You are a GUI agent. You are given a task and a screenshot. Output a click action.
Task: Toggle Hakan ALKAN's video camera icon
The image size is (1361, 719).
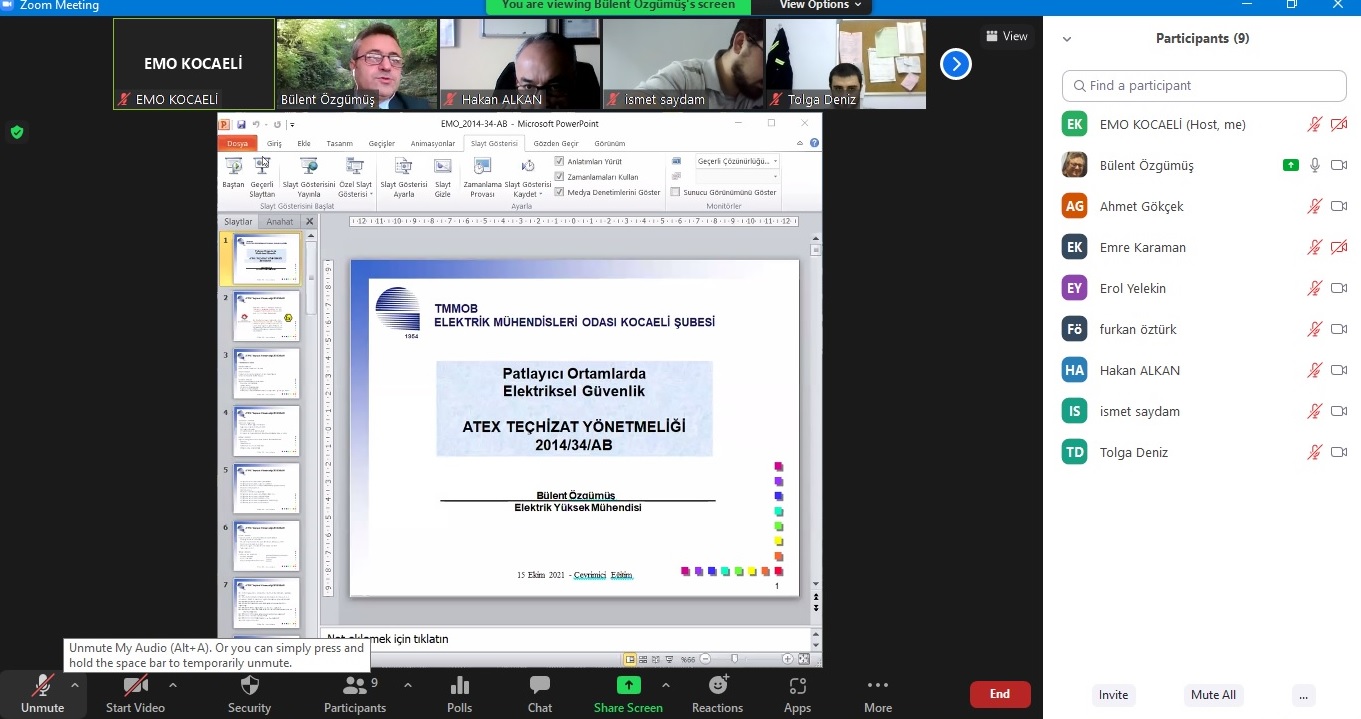click(1339, 370)
